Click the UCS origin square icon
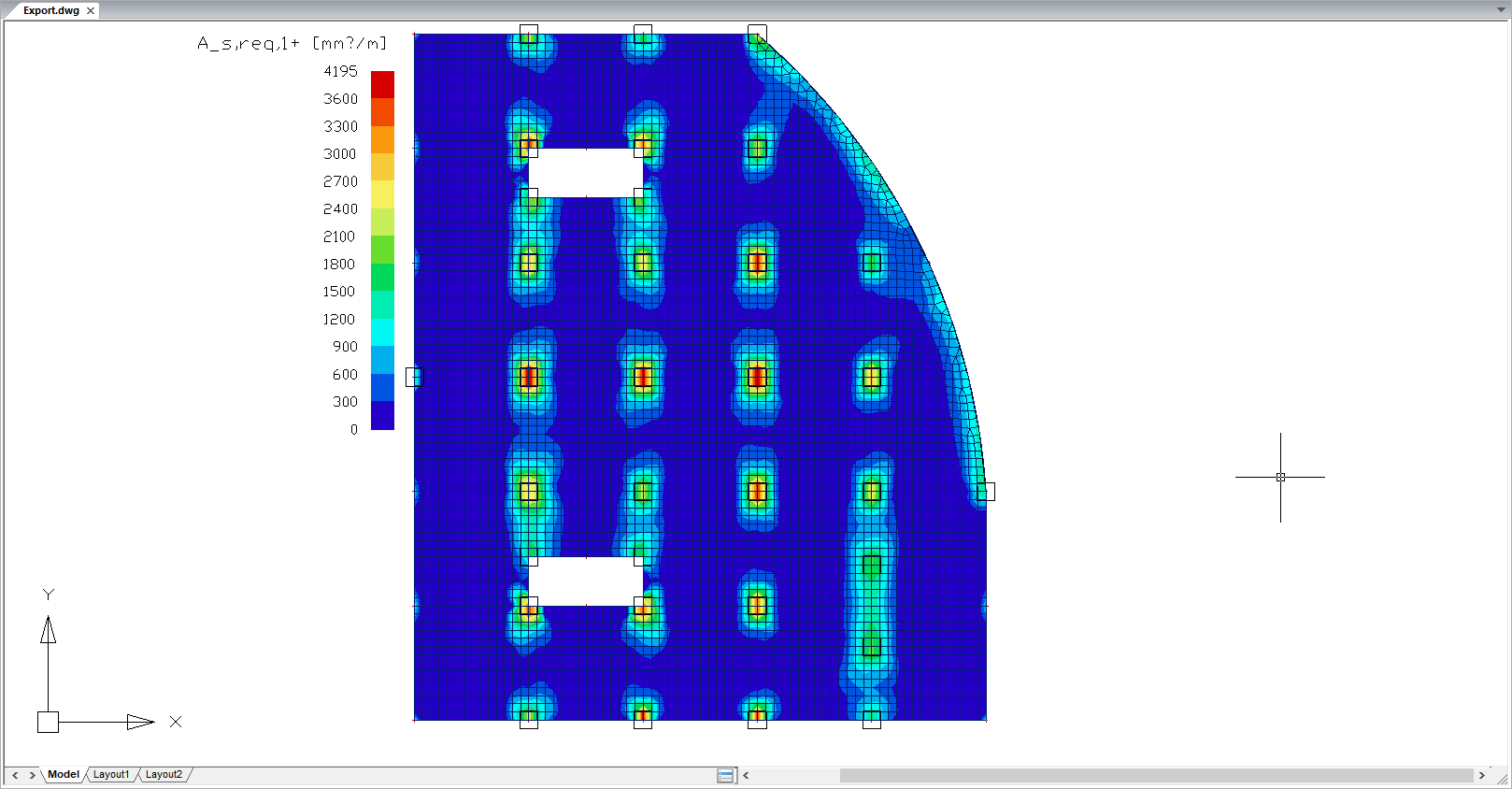The width and height of the screenshot is (1512, 789). [x=48, y=722]
